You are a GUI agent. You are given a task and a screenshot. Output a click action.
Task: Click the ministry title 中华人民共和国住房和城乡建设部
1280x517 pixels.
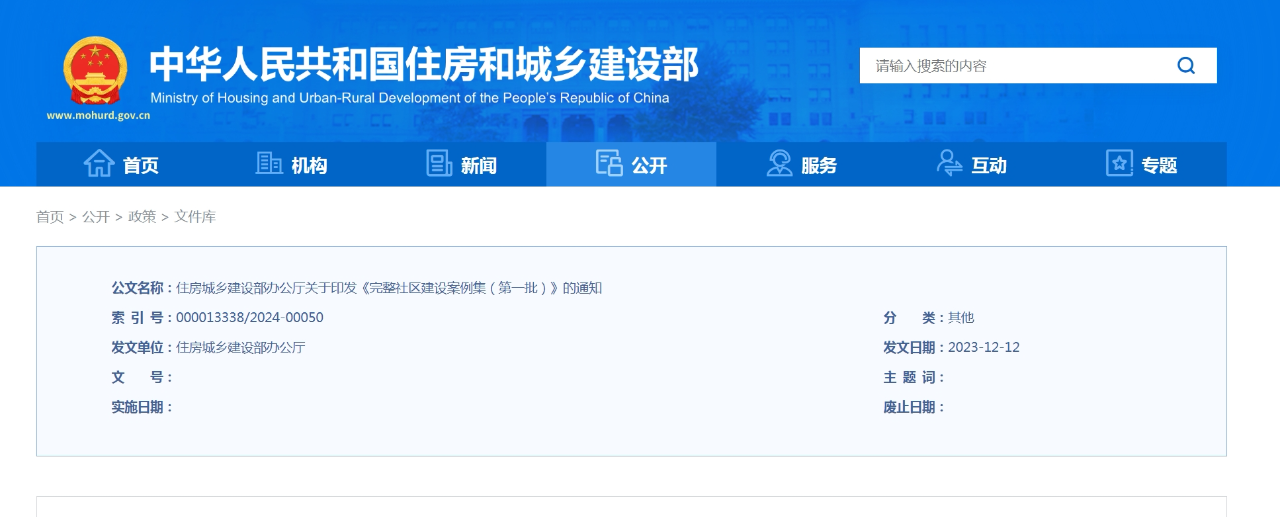pyautogui.click(x=424, y=64)
